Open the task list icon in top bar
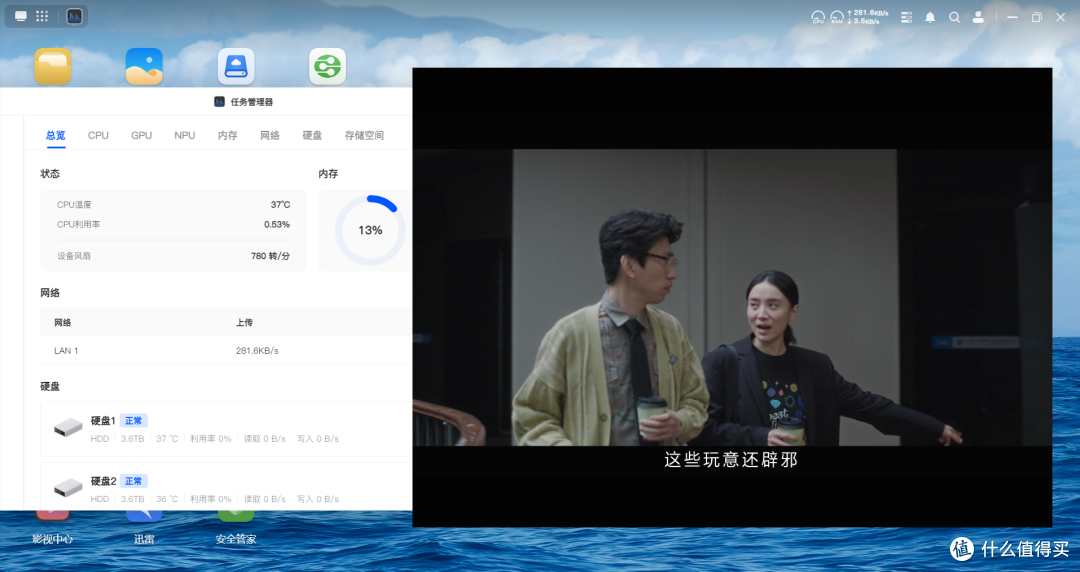The height and width of the screenshot is (572, 1080). (x=906, y=17)
